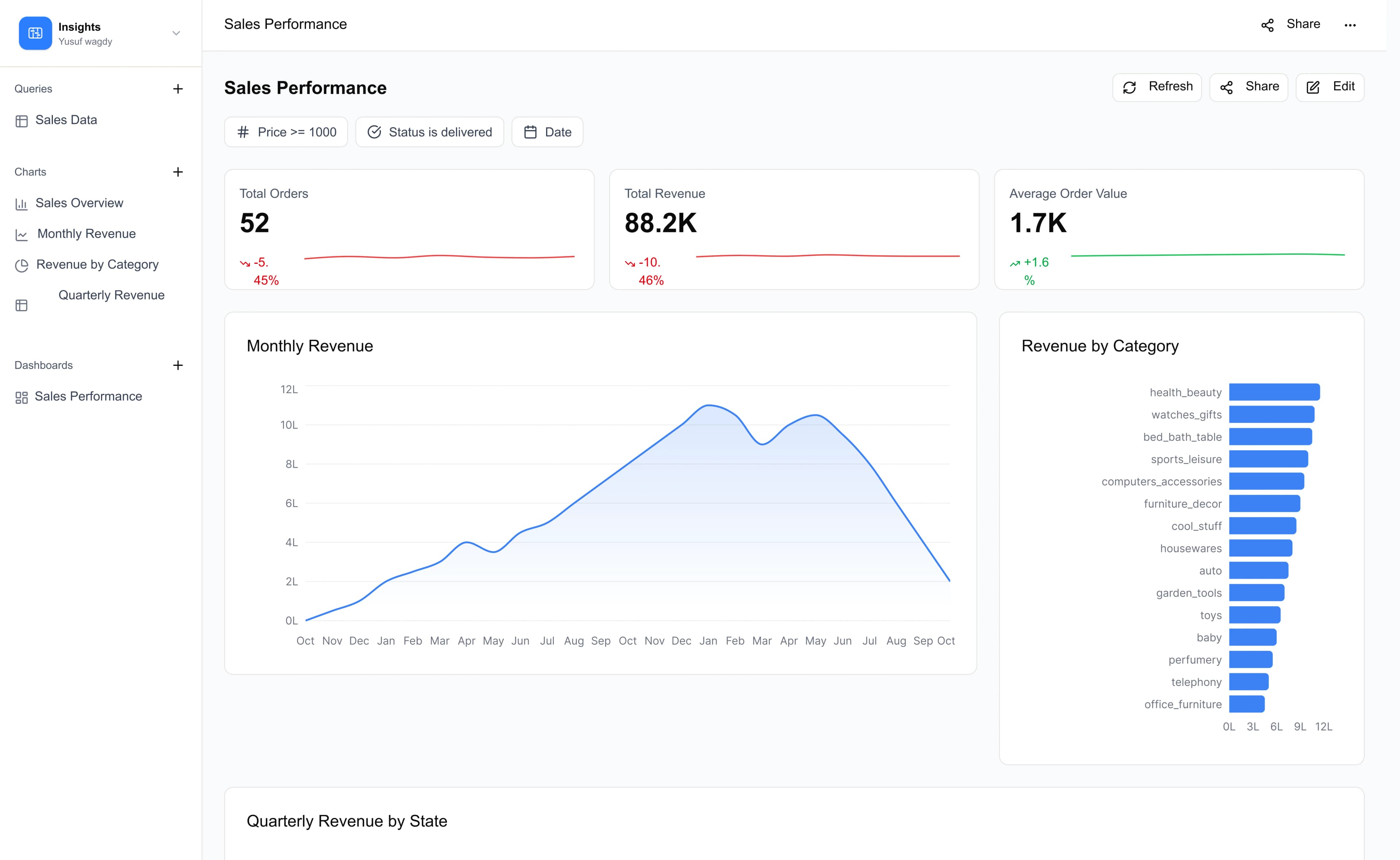
Task: Add a new dashboard with plus icon
Action: click(x=178, y=365)
